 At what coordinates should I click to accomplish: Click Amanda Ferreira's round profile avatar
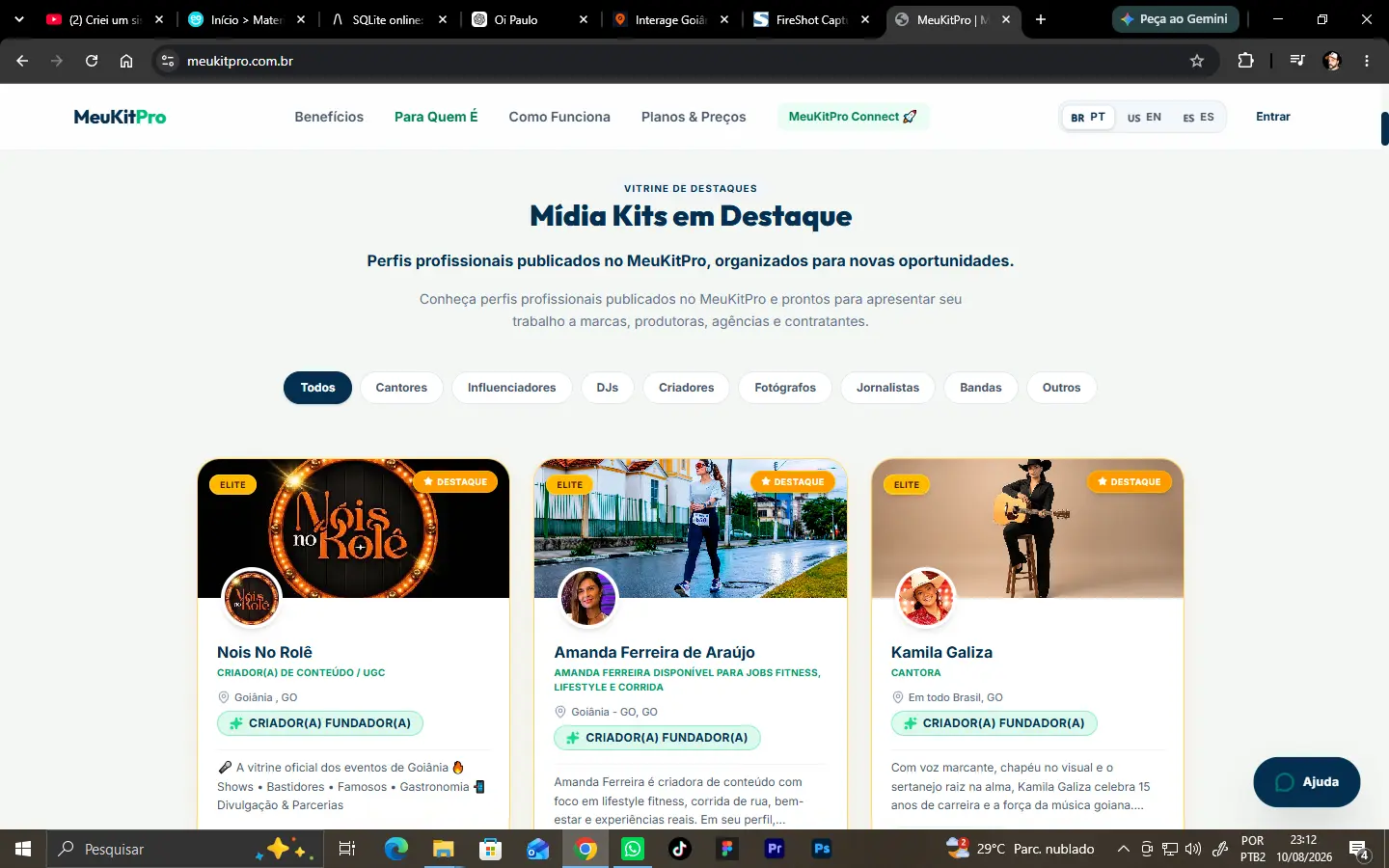click(x=588, y=597)
